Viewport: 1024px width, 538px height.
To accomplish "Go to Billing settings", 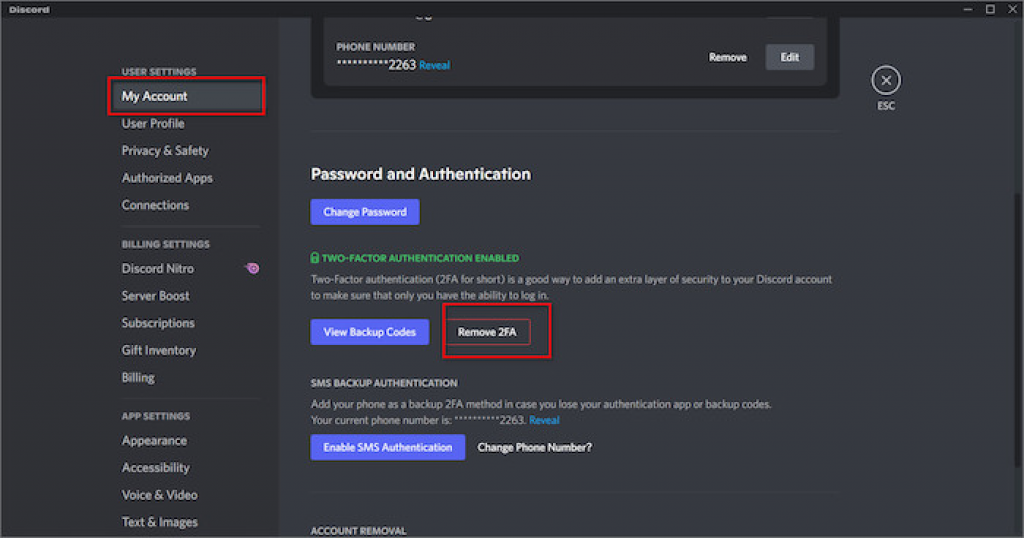I will [x=138, y=377].
